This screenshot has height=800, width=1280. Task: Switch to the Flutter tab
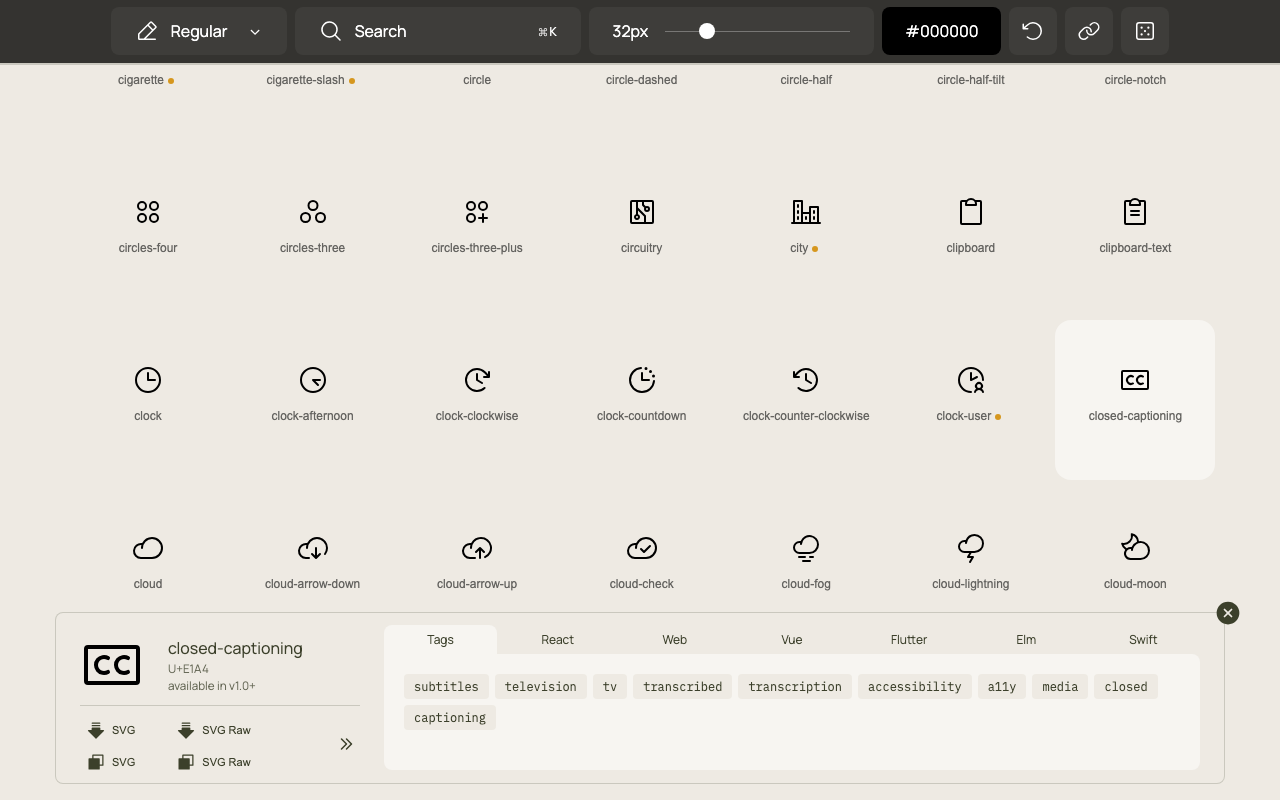909,640
